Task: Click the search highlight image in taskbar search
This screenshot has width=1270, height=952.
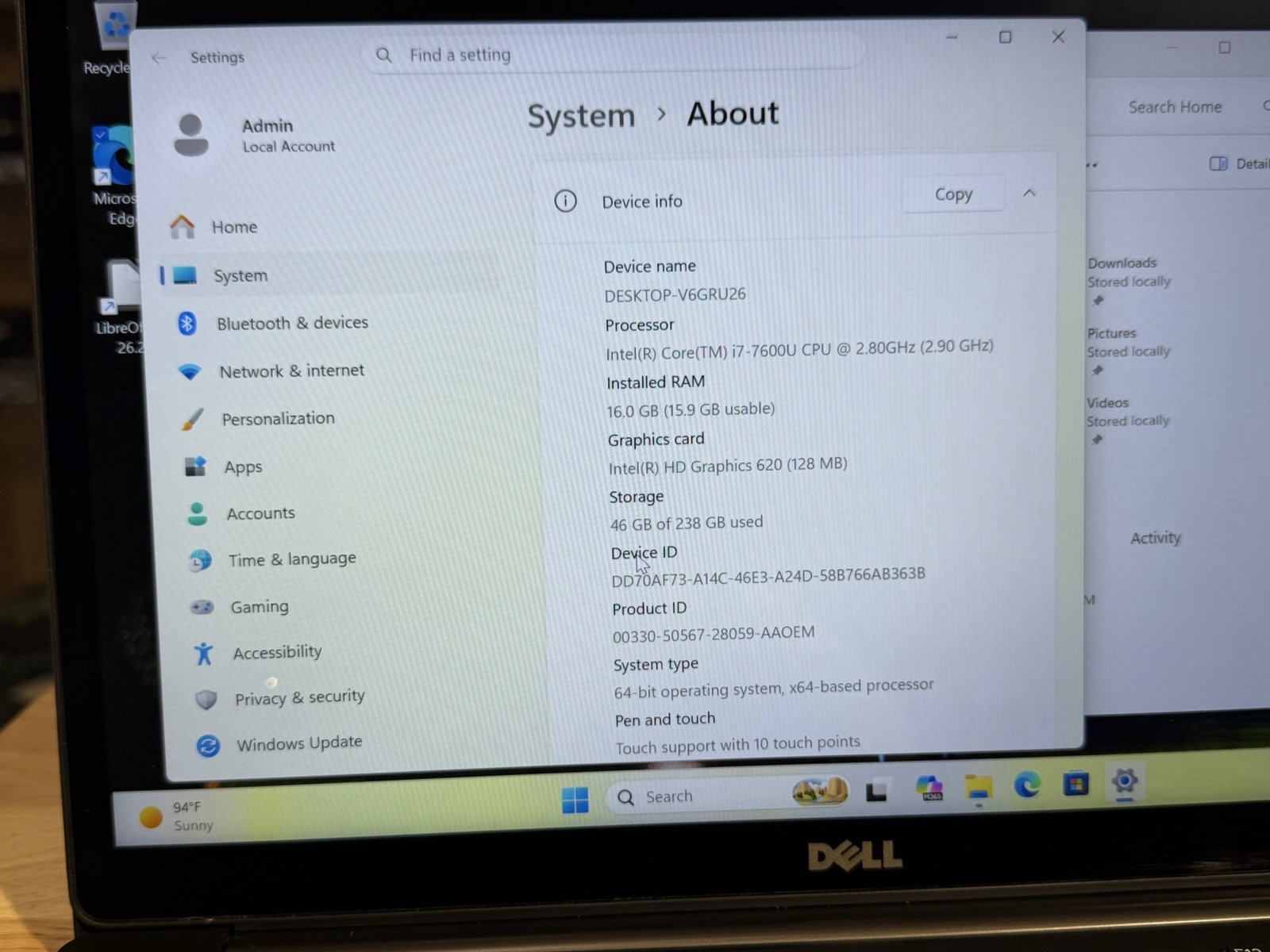Action: [819, 790]
